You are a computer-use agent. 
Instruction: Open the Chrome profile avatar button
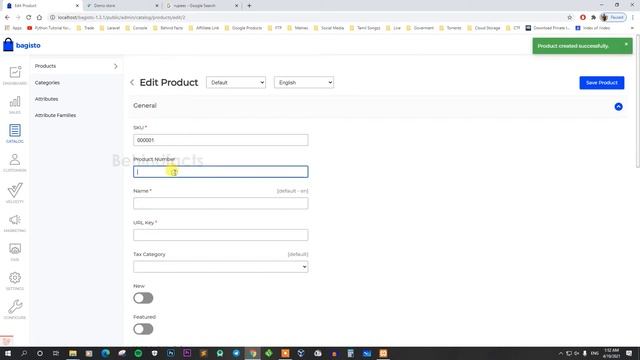613,18
